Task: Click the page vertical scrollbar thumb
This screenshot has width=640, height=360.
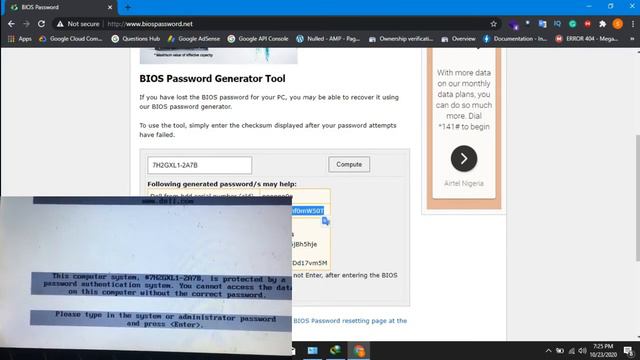Action: coord(637,198)
